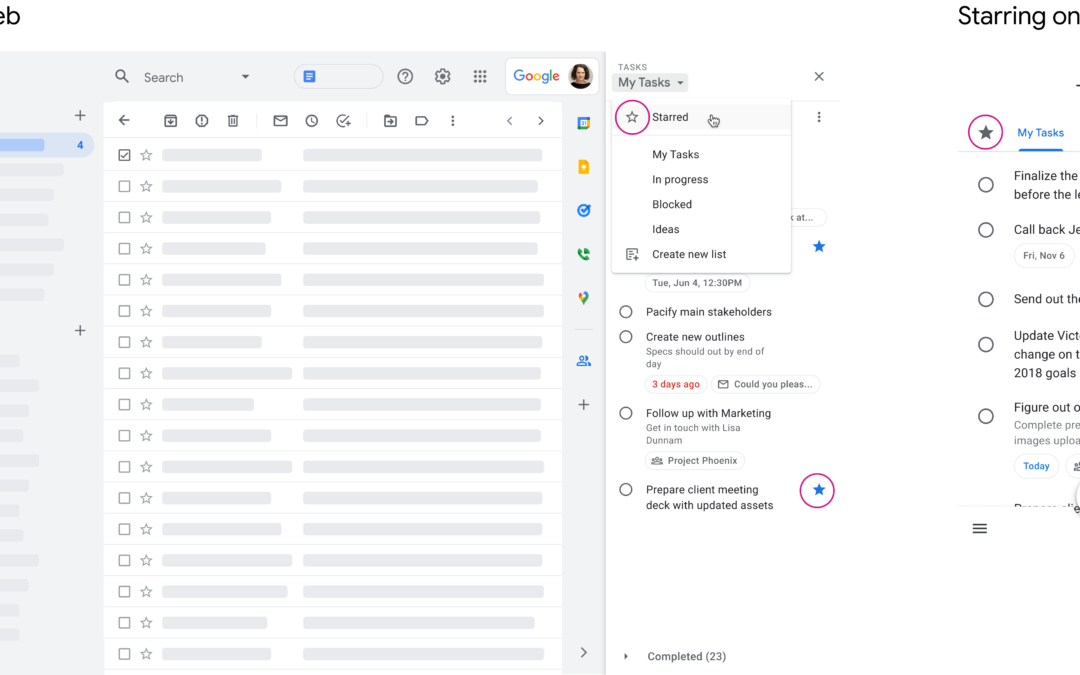The width and height of the screenshot is (1080, 675).
Task: Open the Google Keep side panel icon
Action: 583,167
